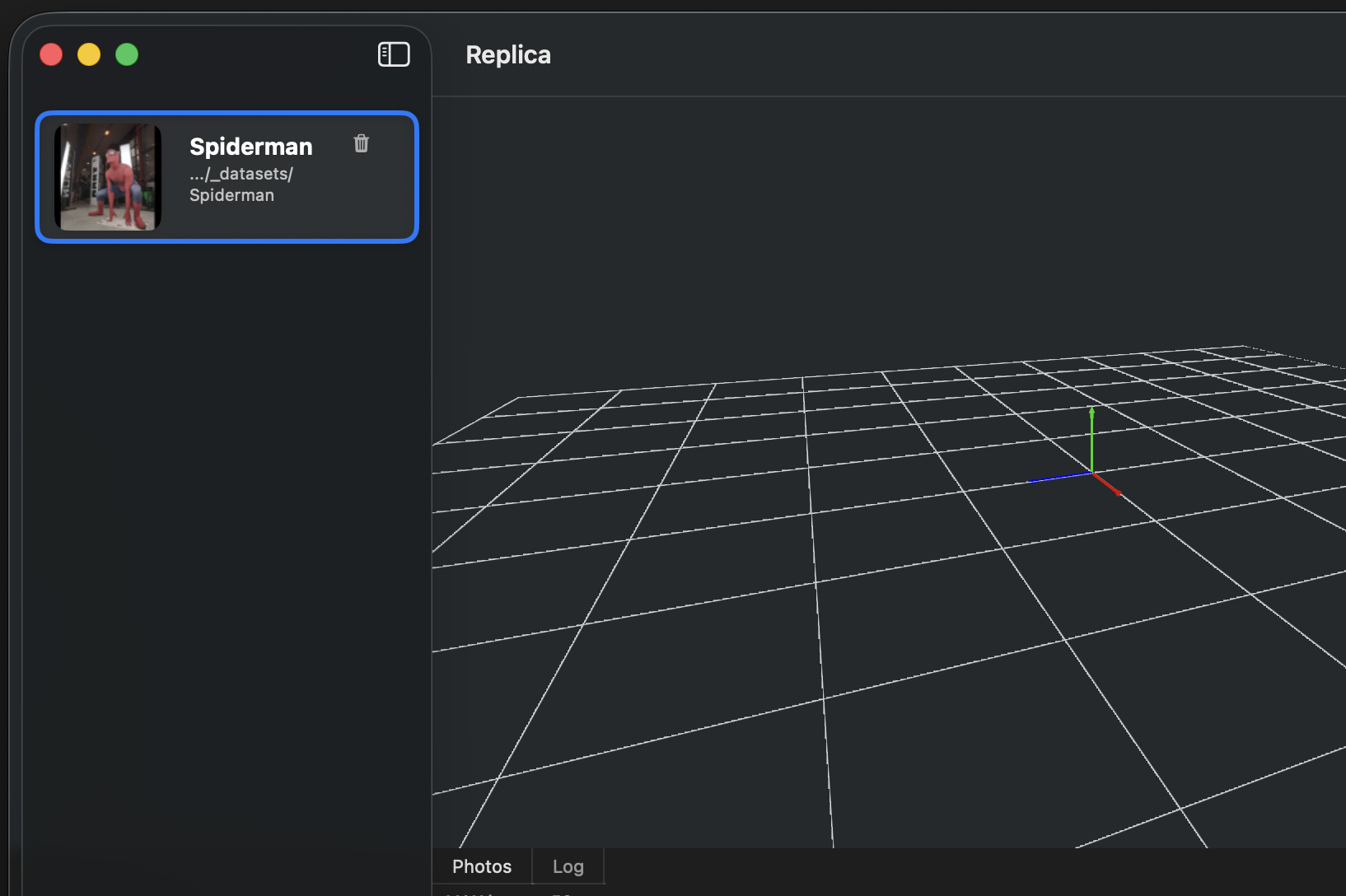Click the Replica window title
Screen dimensions: 1346x896
[x=507, y=55]
